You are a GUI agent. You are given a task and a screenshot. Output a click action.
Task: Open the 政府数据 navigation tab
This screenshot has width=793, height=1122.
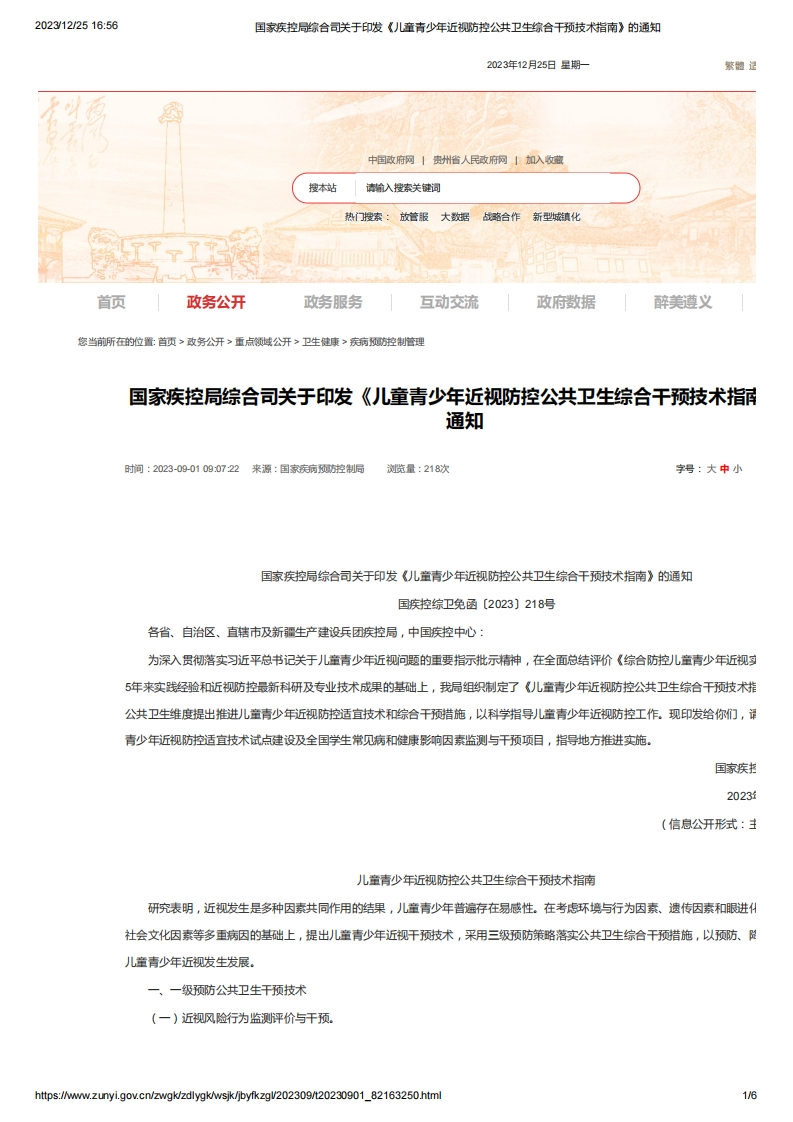coord(566,302)
